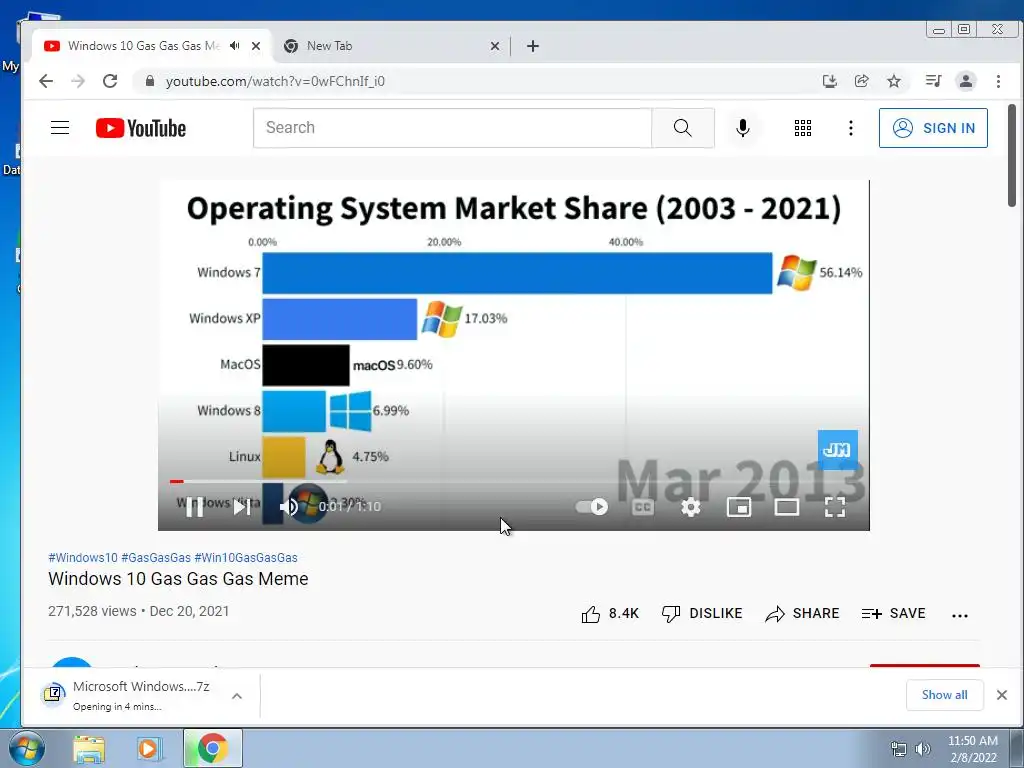Install app icon in address bar
Viewport: 1024px width, 768px height.
pyautogui.click(x=829, y=81)
